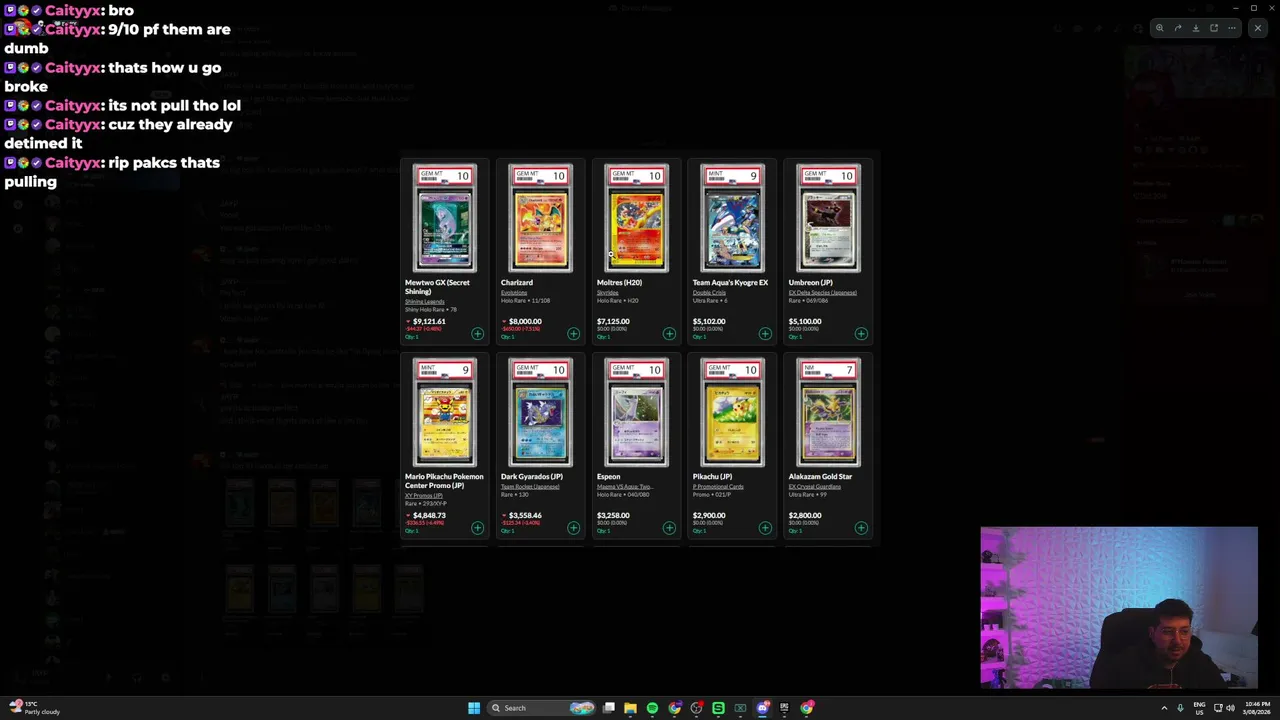Add Team Aqua's Kyogre EX via plus

pyautogui.click(x=765, y=334)
